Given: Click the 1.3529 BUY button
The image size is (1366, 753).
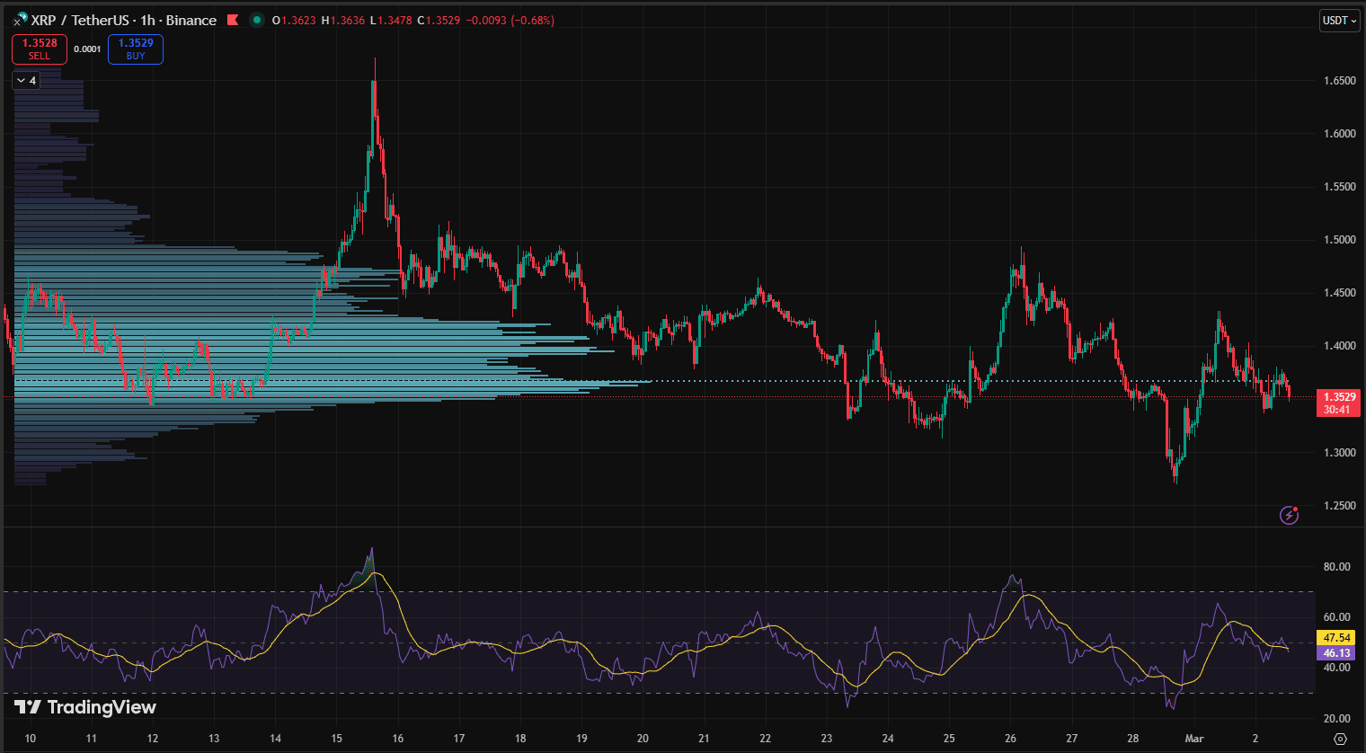Looking at the screenshot, I should 136,49.
